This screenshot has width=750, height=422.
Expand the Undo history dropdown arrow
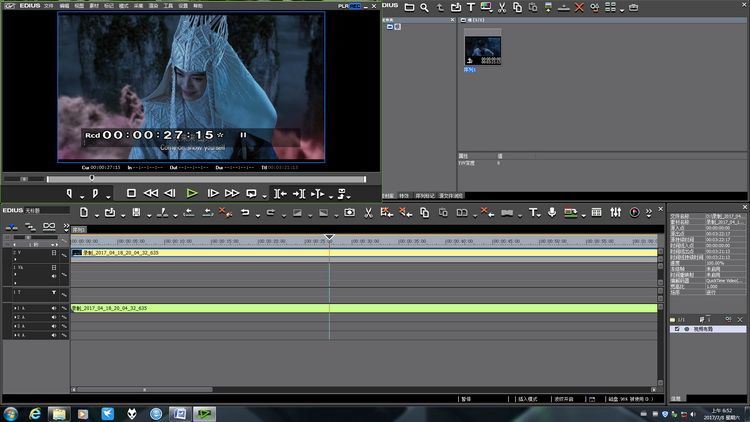coord(258,216)
